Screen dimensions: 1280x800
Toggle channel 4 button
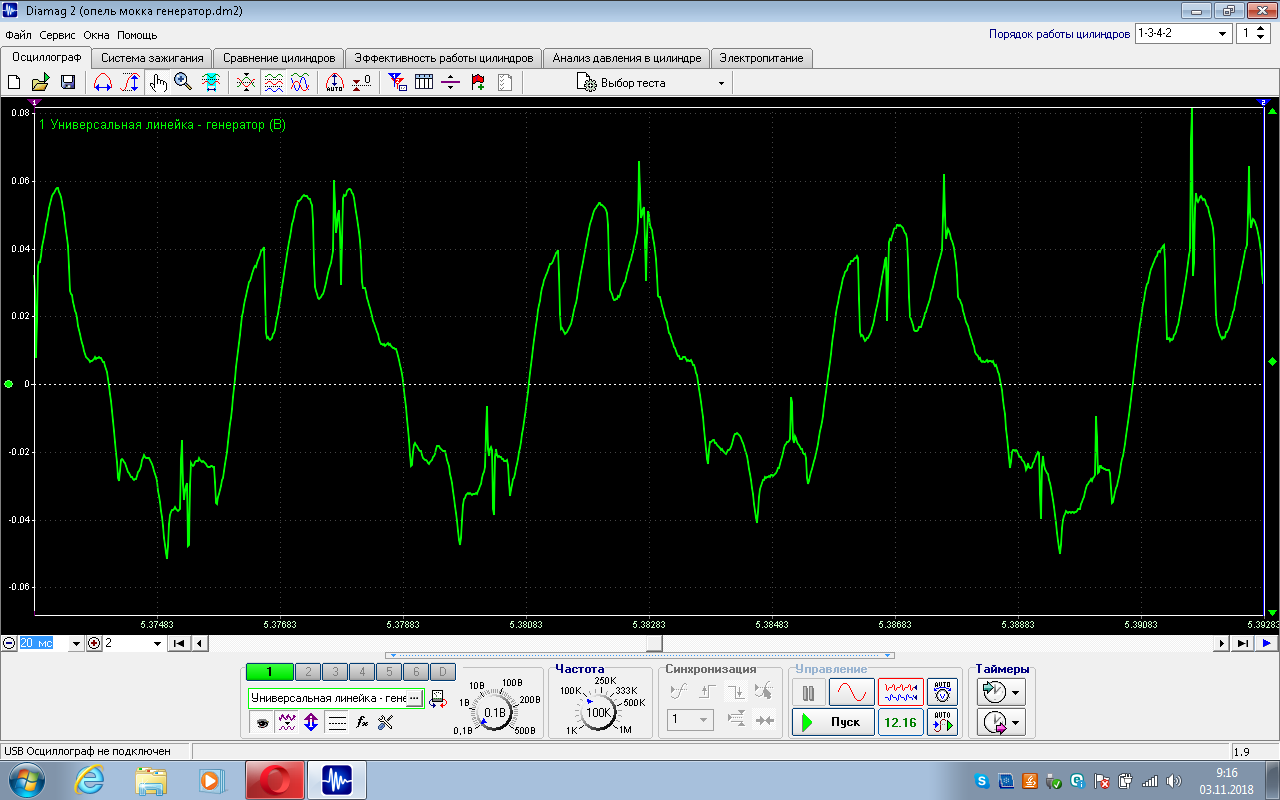click(x=362, y=672)
